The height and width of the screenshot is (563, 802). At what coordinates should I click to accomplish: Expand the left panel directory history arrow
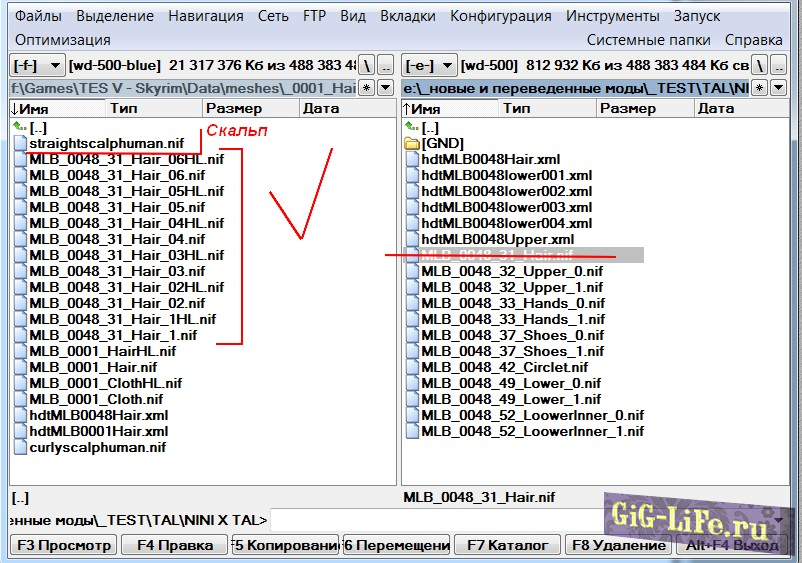pos(386,88)
